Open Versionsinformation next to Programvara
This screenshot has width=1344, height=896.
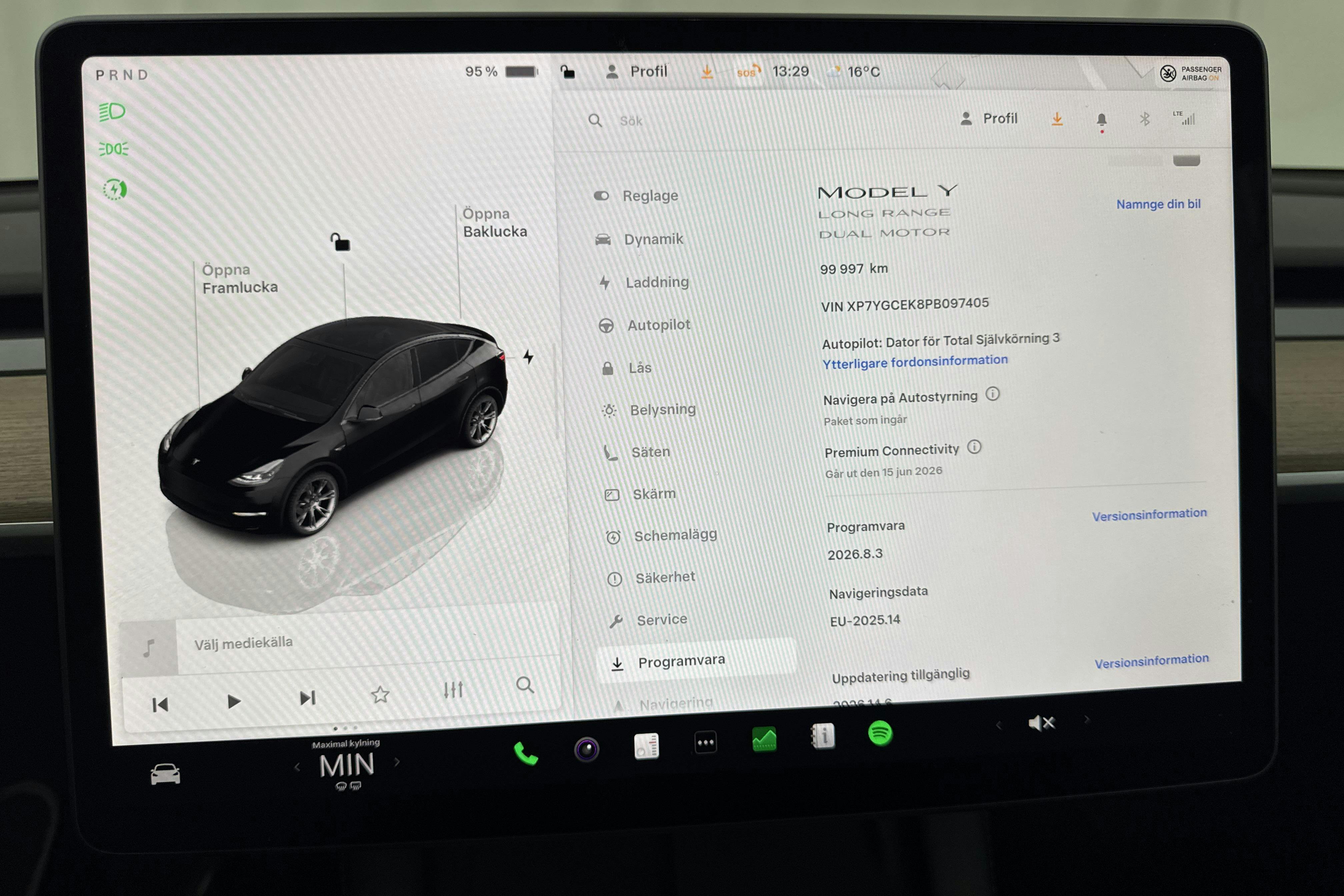point(1149,514)
